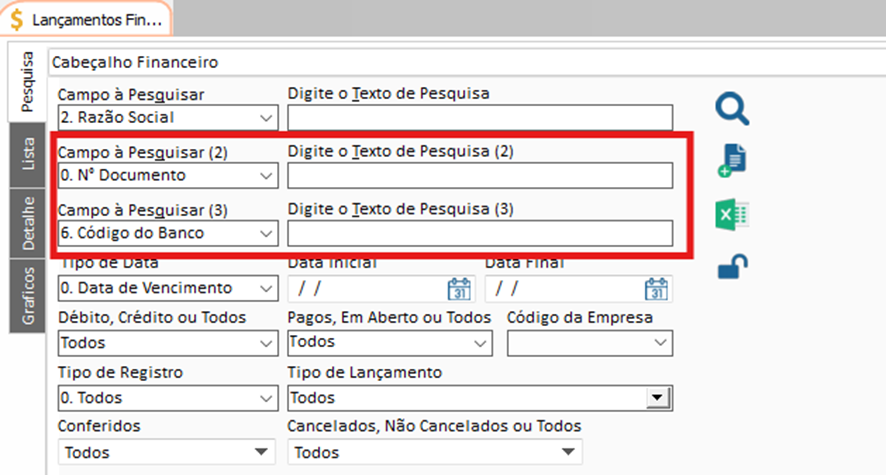Image resolution: width=886 pixels, height=475 pixels.
Task: Open the Cancelados, Não Cancelados dropdown
Action: 568,452
